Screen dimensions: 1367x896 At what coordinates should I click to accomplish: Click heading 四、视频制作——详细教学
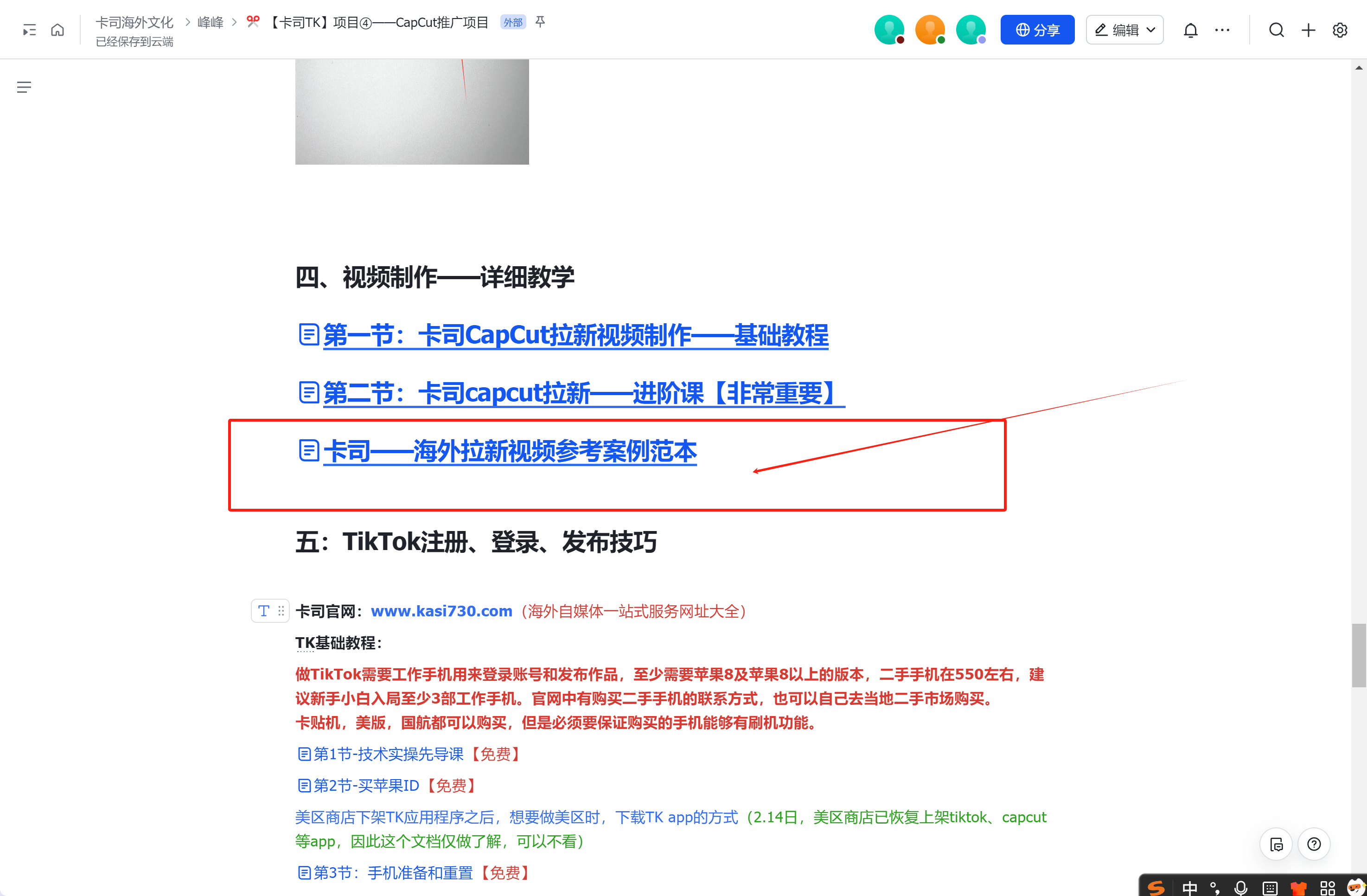pyautogui.click(x=435, y=277)
